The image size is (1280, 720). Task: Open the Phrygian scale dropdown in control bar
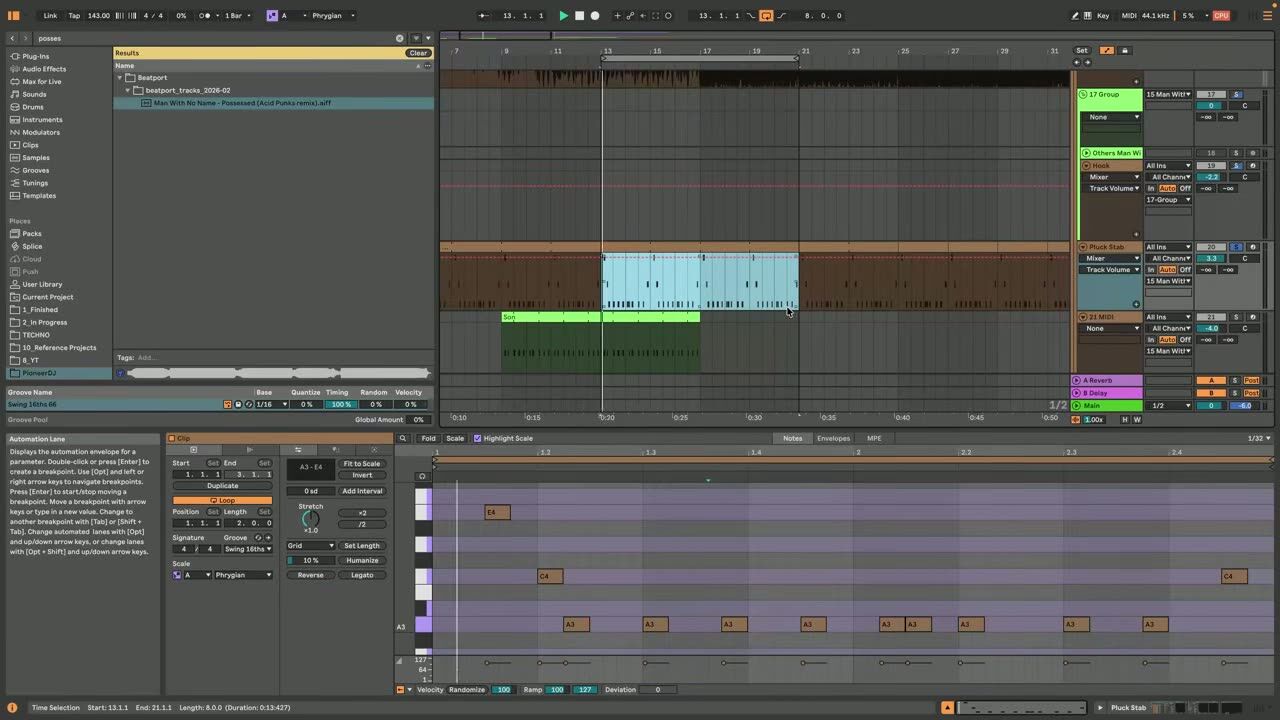pyautogui.click(x=332, y=16)
